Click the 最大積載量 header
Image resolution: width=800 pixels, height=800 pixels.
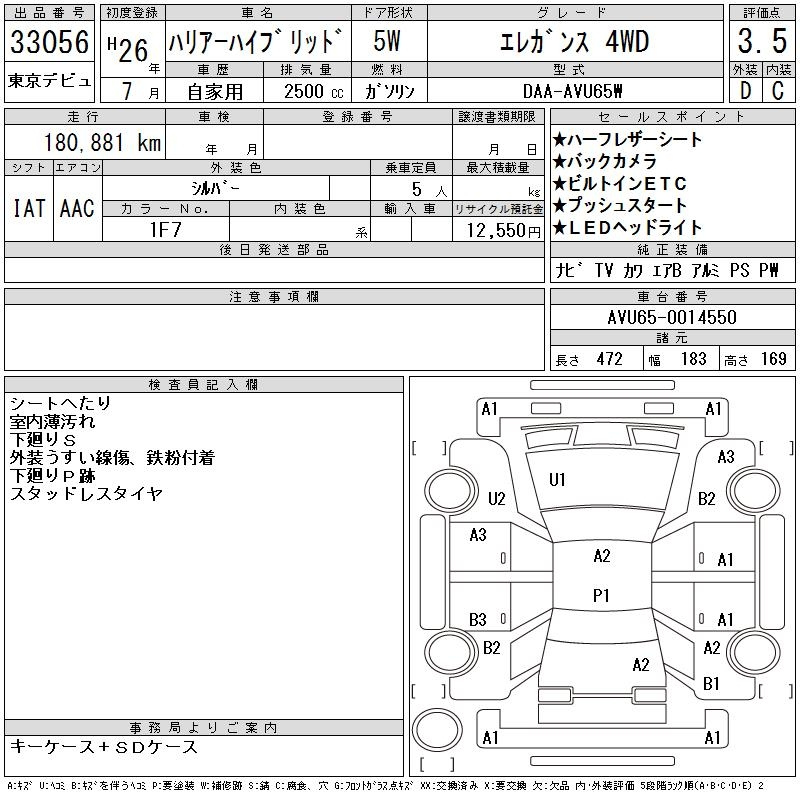pyautogui.click(x=497, y=167)
